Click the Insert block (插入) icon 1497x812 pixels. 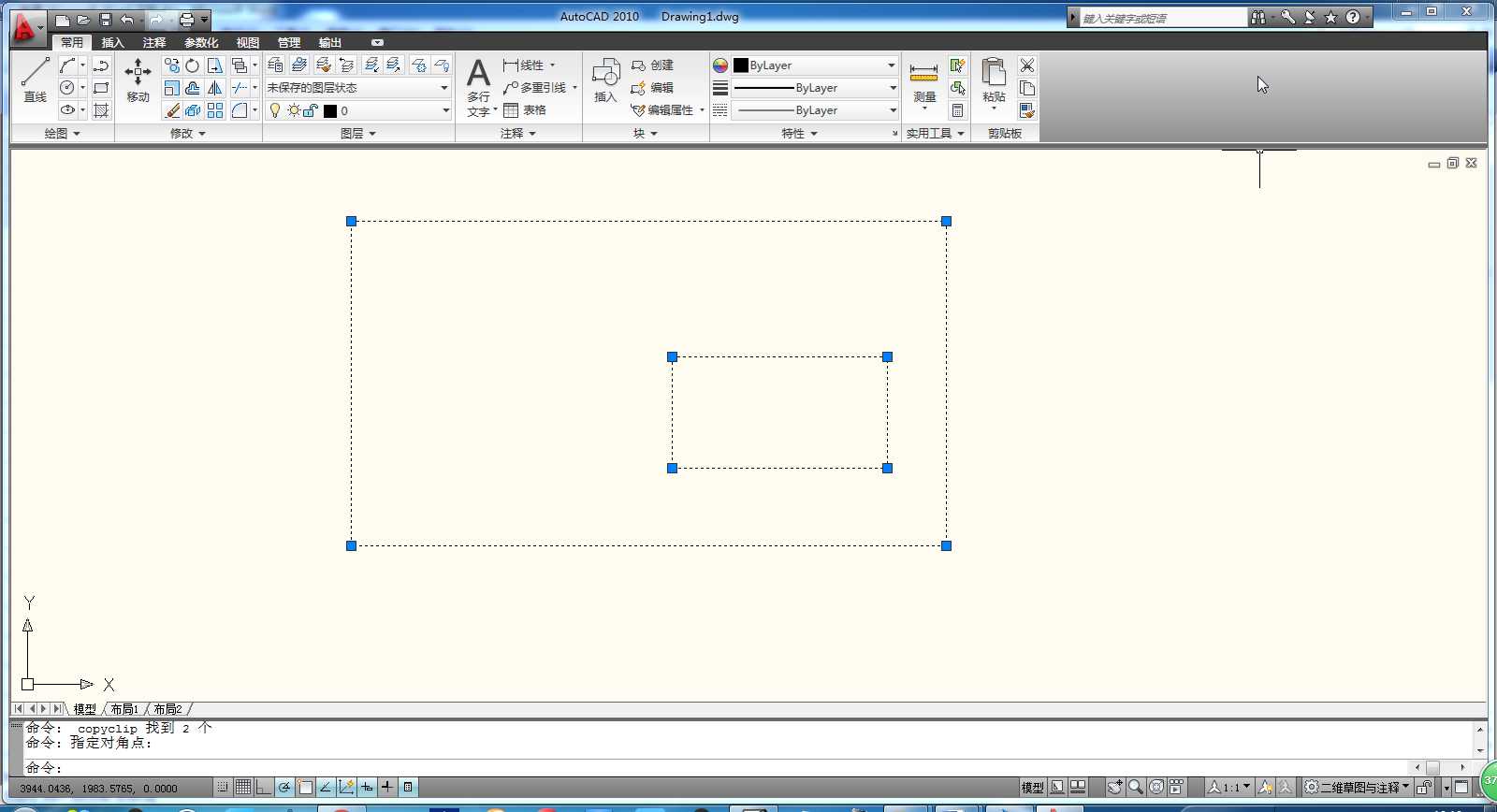click(606, 80)
